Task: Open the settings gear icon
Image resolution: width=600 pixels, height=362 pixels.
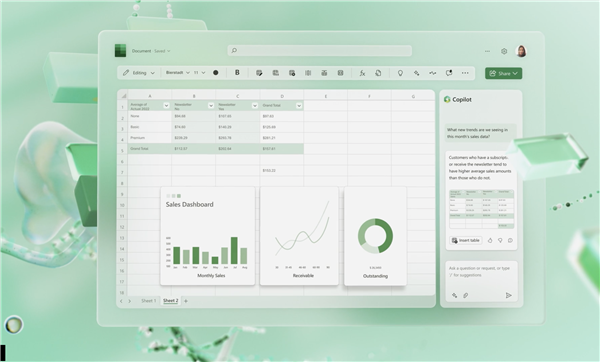Action: 504,51
